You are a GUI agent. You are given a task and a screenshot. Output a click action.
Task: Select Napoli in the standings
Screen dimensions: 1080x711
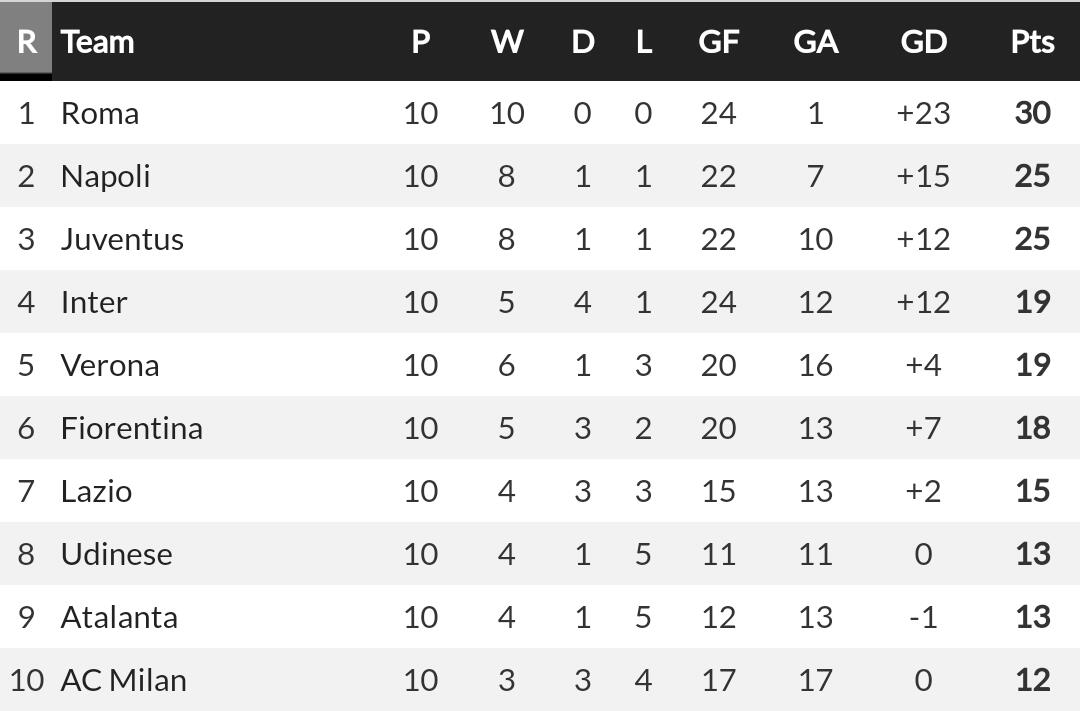tap(105, 176)
